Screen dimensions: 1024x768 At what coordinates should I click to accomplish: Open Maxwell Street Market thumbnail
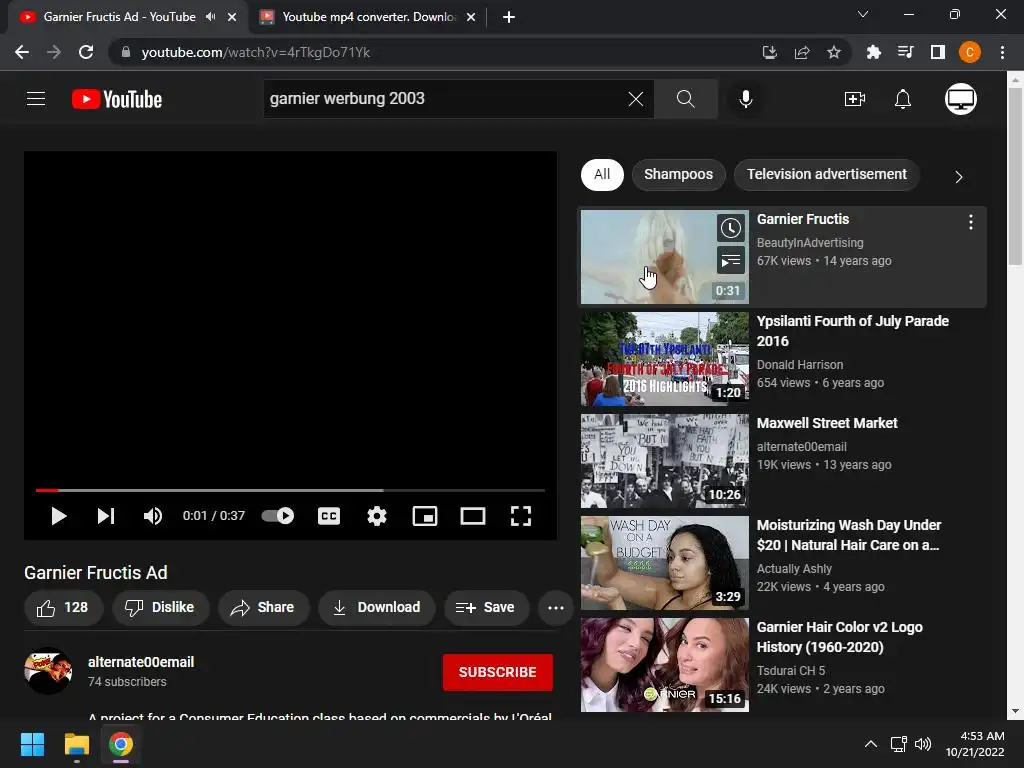click(665, 460)
